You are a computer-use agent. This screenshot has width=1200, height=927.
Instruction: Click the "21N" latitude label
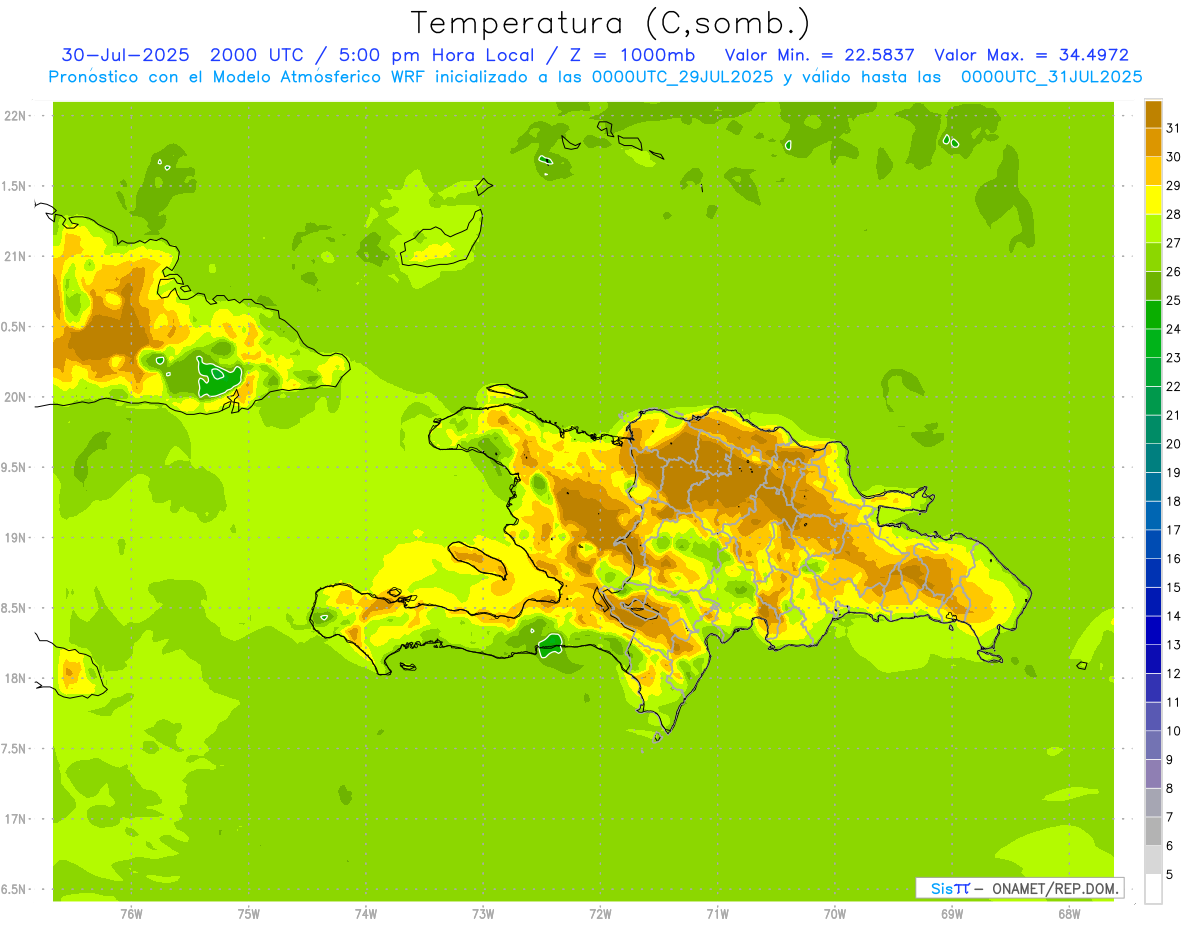[x=16, y=256]
